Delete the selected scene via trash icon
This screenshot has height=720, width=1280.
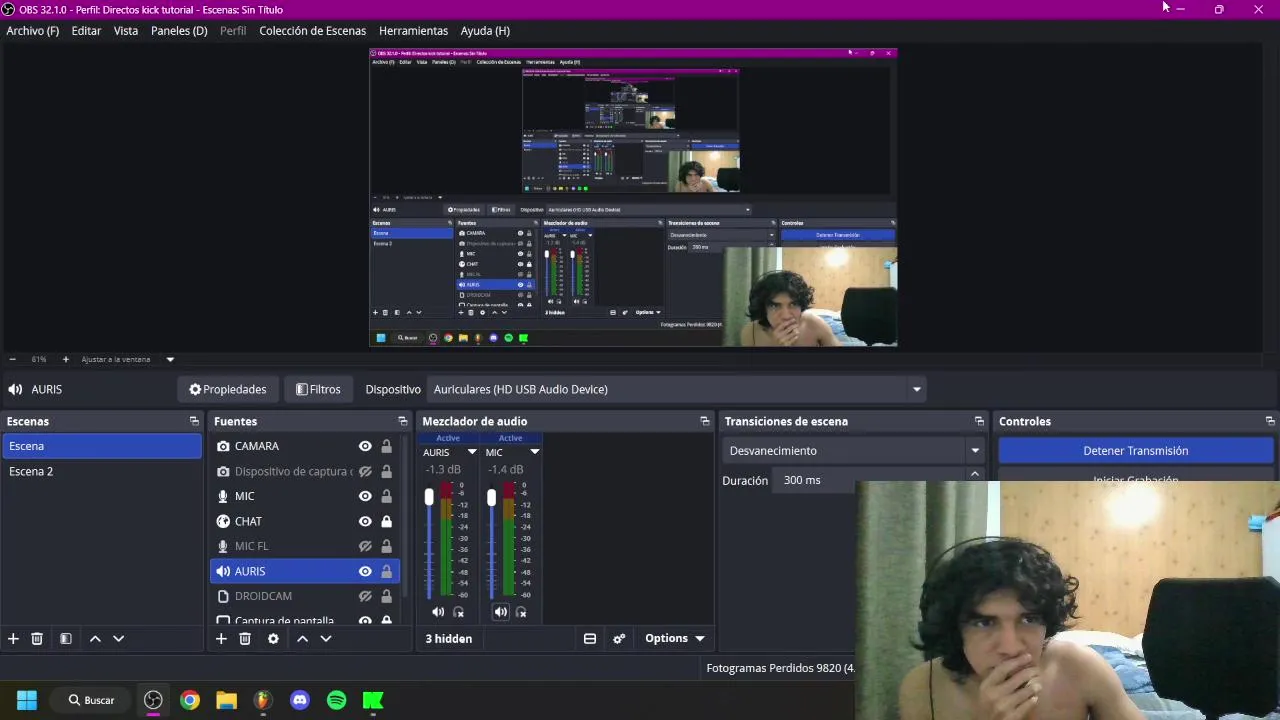tap(37, 639)
